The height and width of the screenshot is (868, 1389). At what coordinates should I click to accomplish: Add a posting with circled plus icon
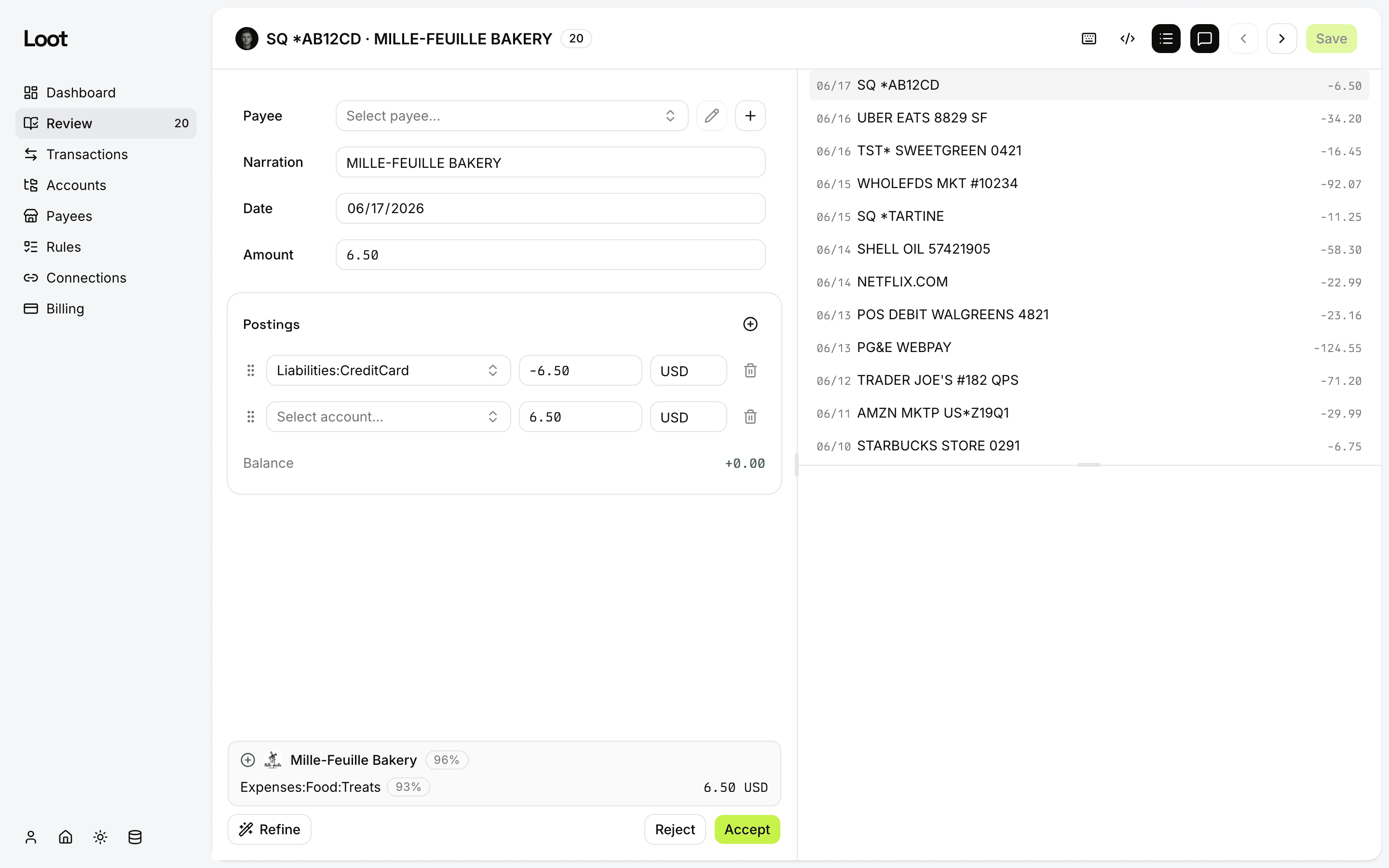point(750,325)
